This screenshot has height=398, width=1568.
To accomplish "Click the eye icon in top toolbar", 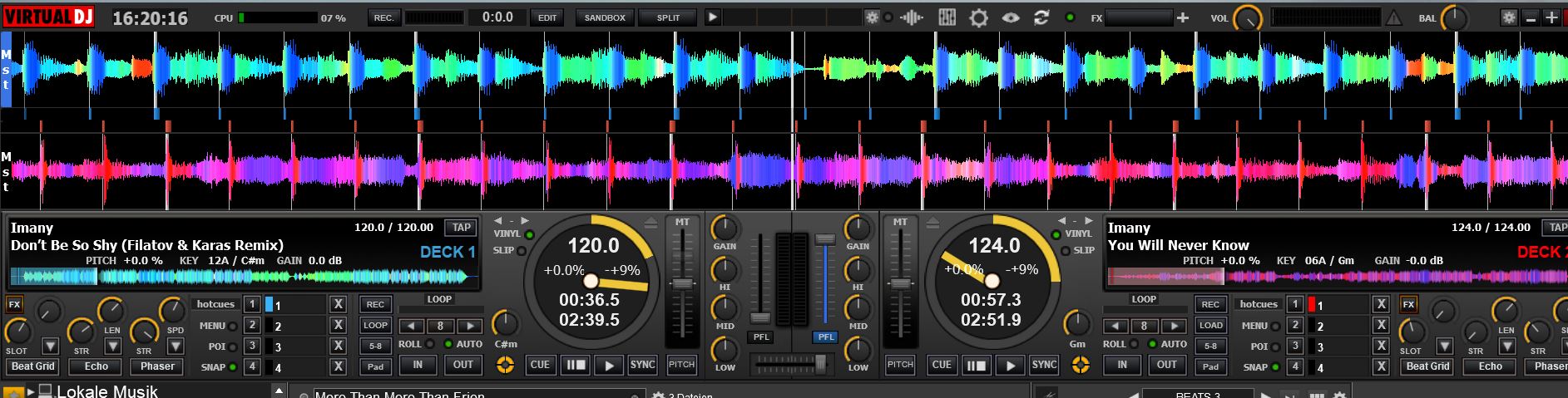I will (x=1010, y=17).
